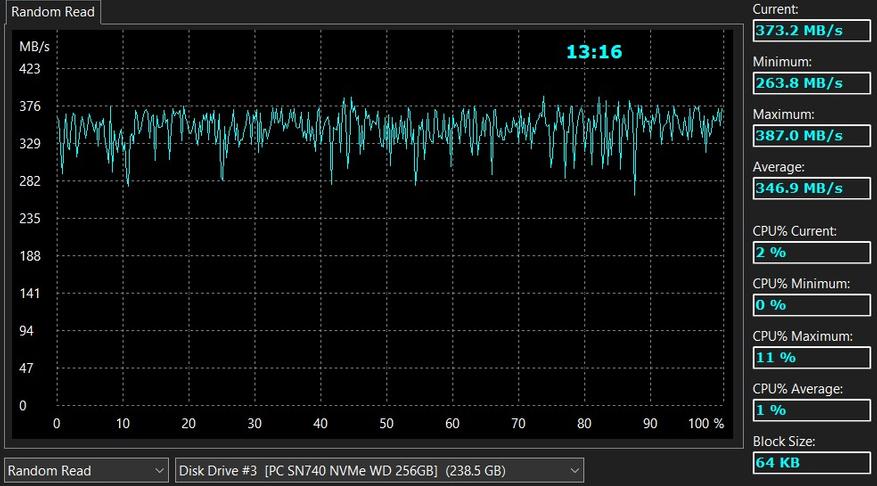Click the CPU% Current field showing 2 %

click(x=810, y=252)
